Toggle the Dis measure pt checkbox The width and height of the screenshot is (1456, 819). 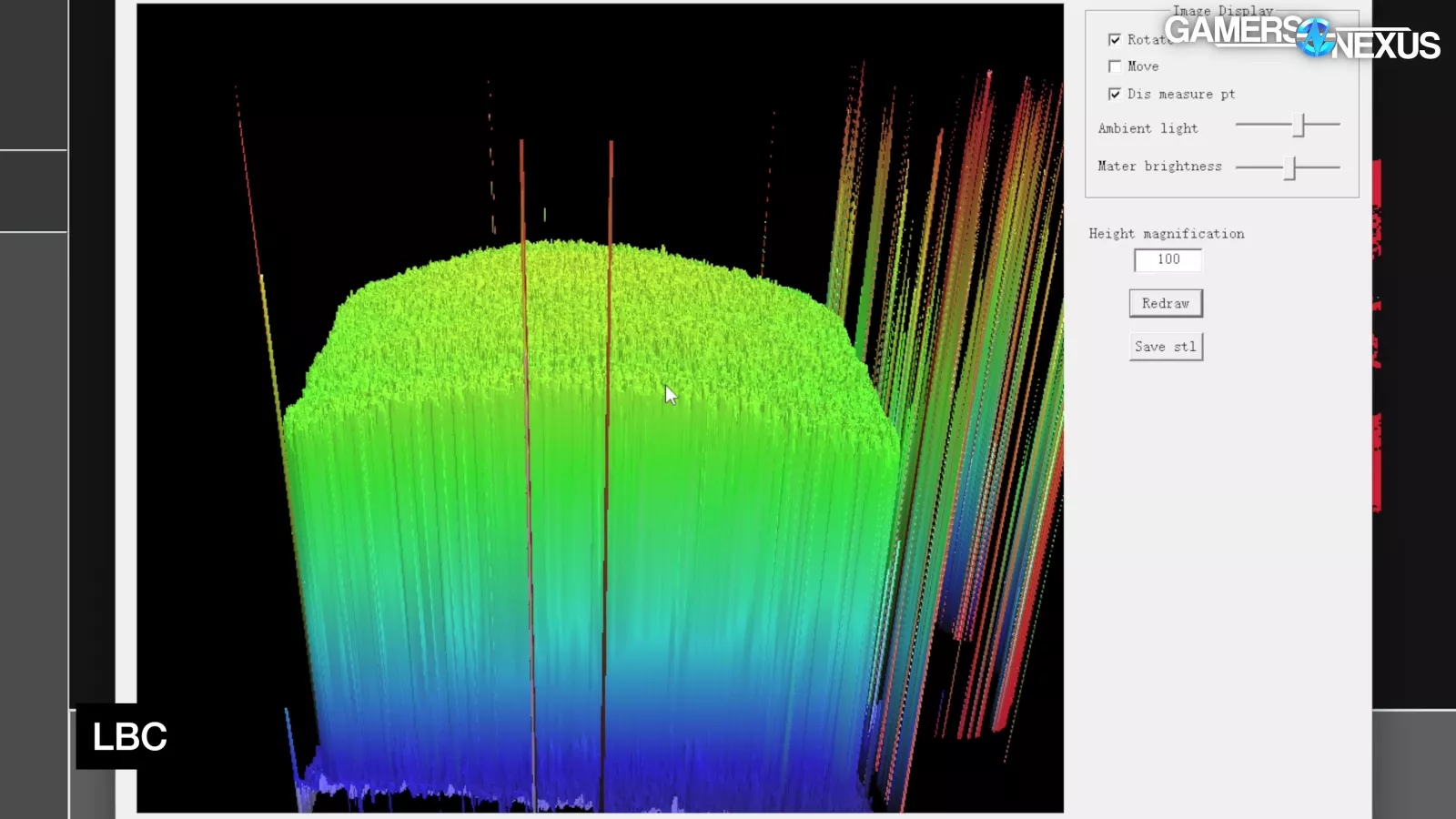1115,94
